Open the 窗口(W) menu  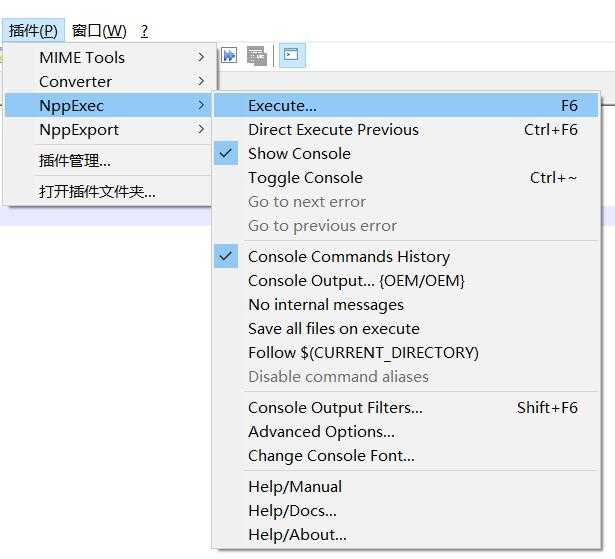coord(99,30)
